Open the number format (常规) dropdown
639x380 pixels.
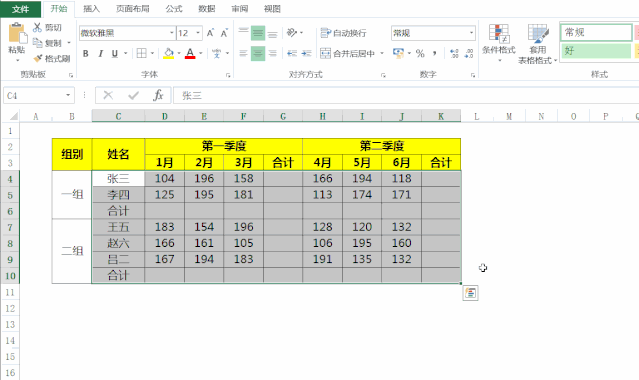(x=472, y=33)
